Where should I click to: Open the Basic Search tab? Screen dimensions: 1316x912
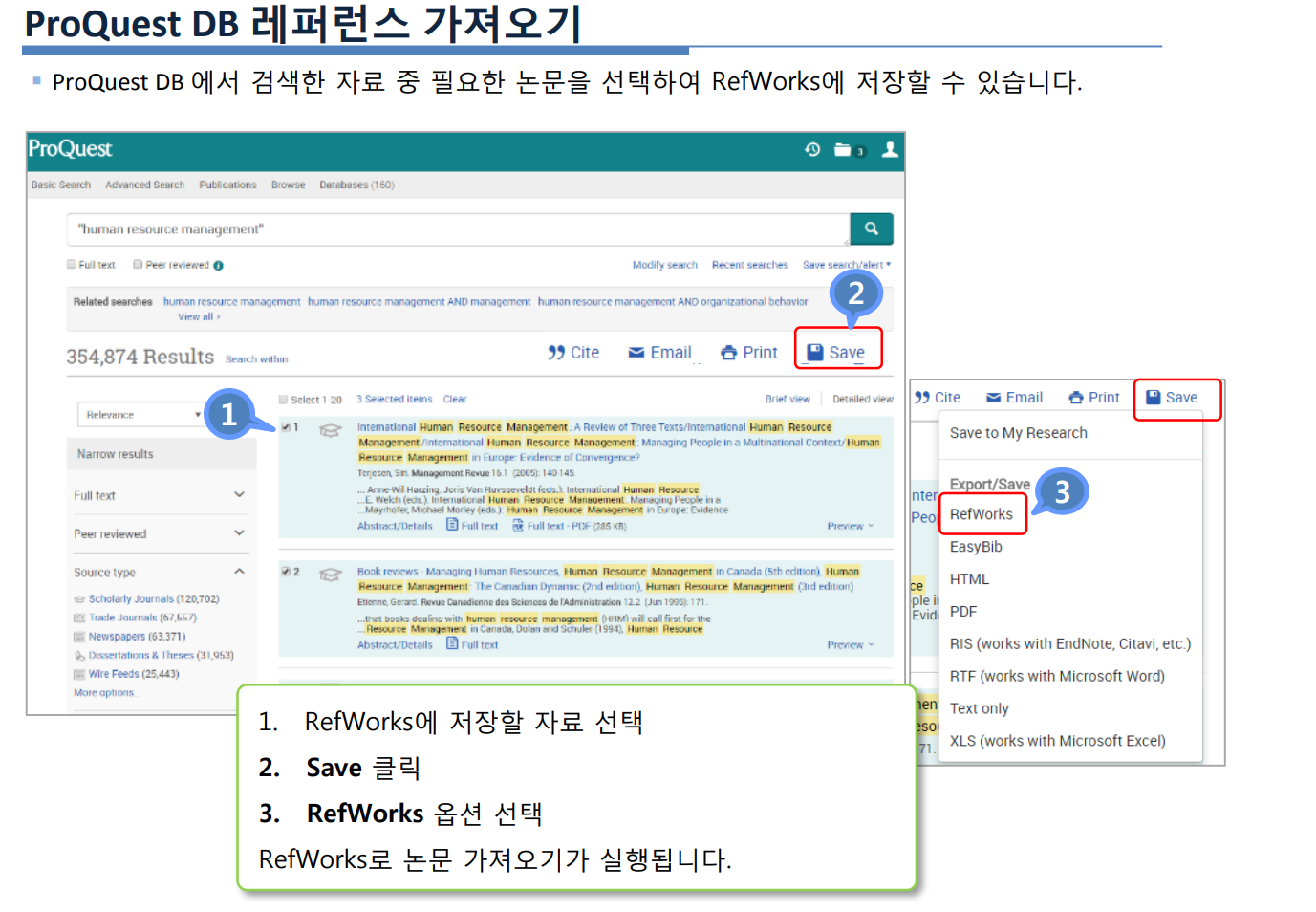61,185
